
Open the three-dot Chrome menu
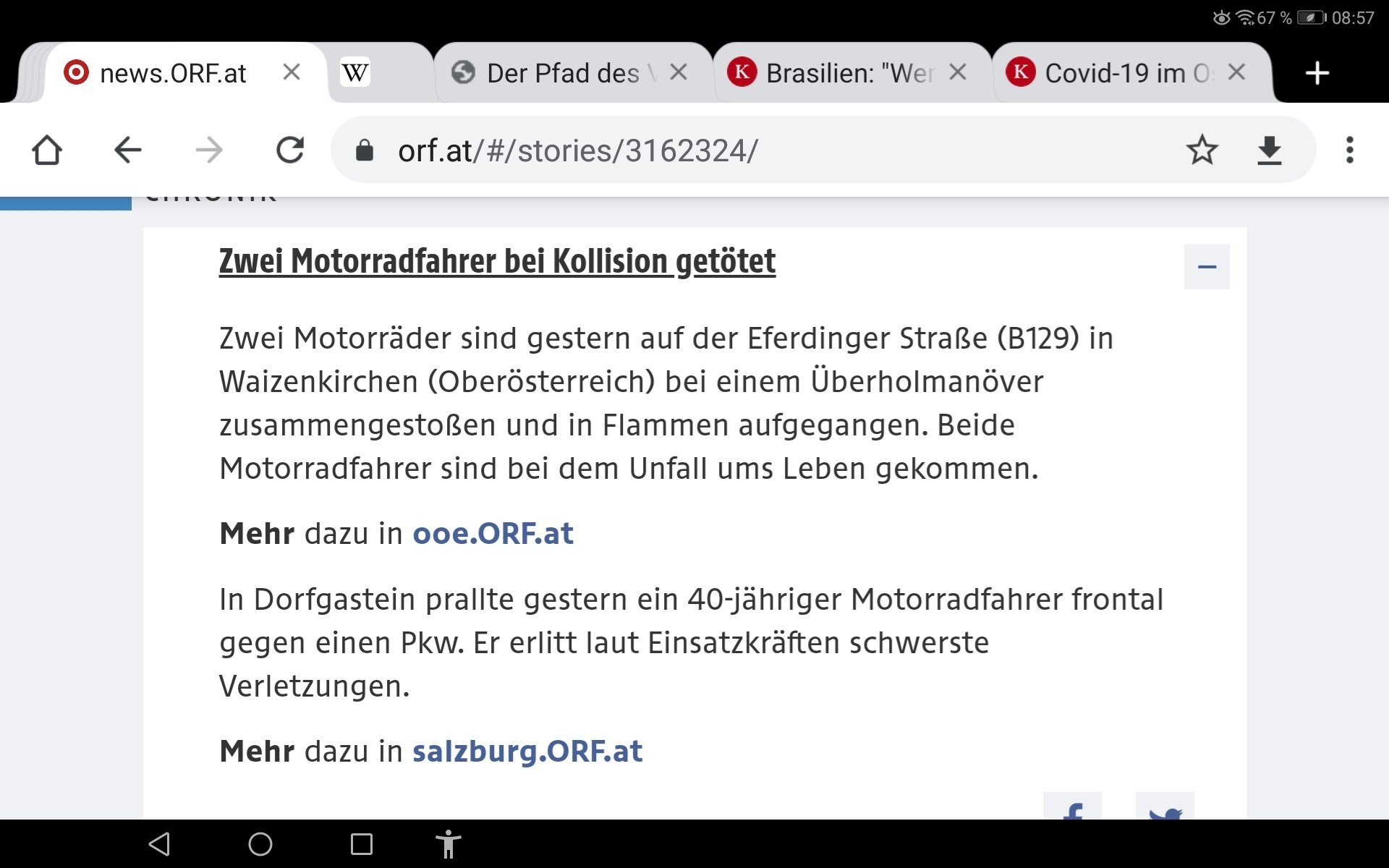click(x=1349, y=150)
